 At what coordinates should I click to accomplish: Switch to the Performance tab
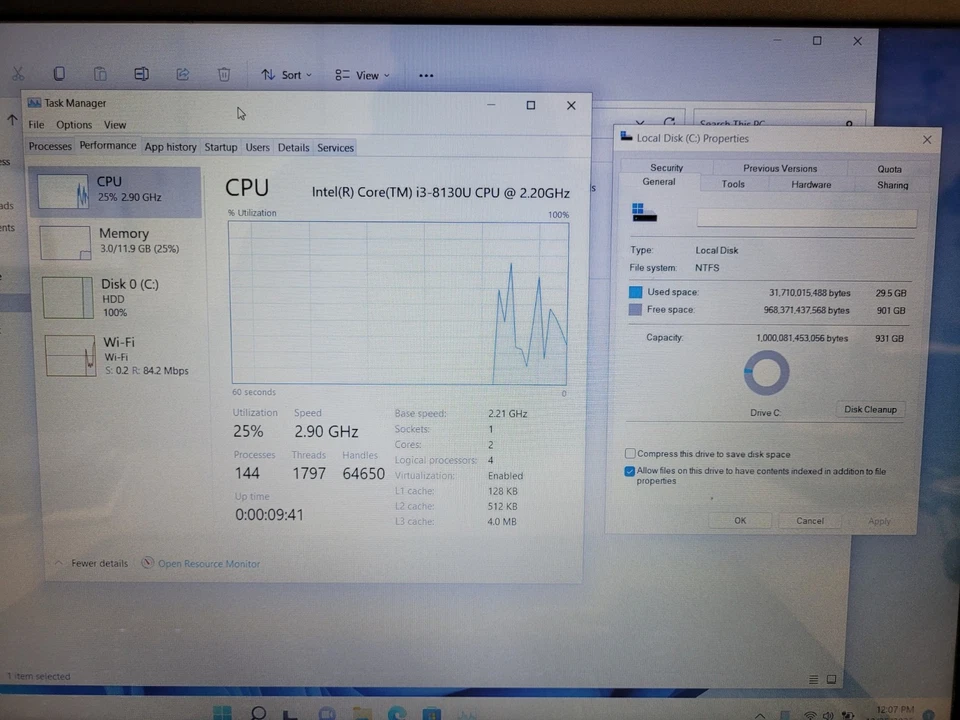tap(108, 146)
